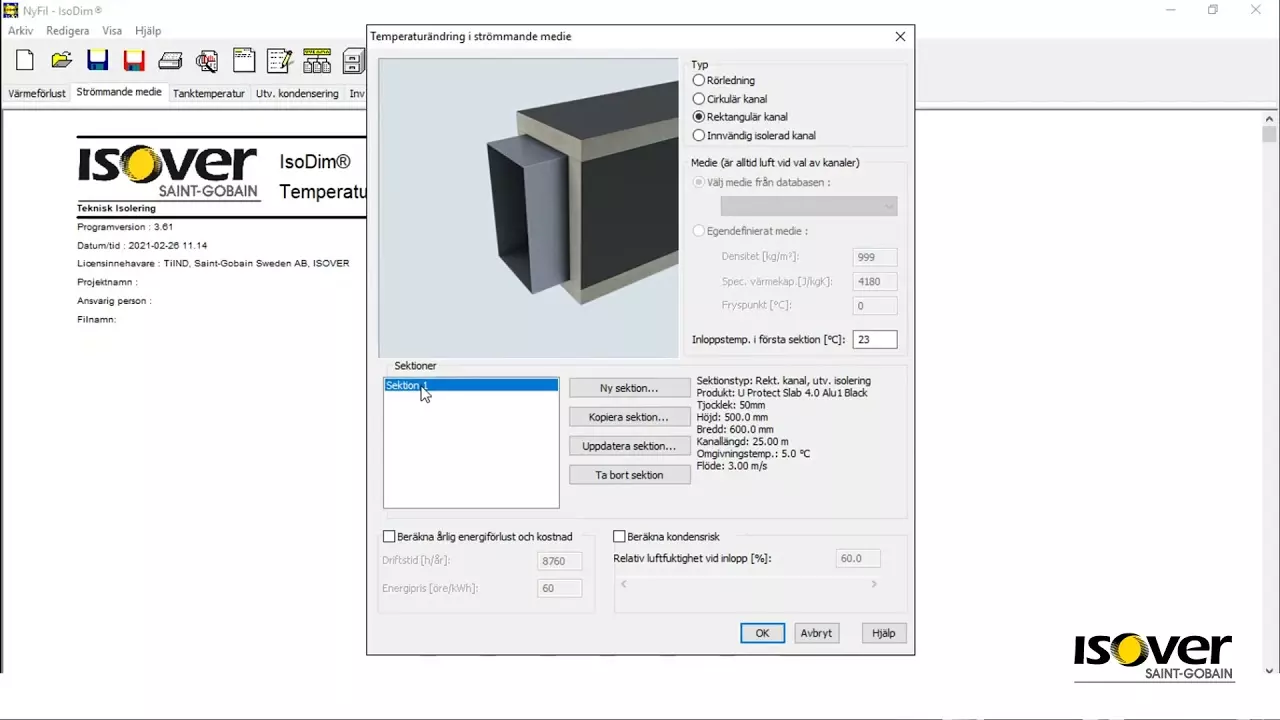Click the Driftstid input field
This screenshot has width=1280, height=720.
point(560,562)
